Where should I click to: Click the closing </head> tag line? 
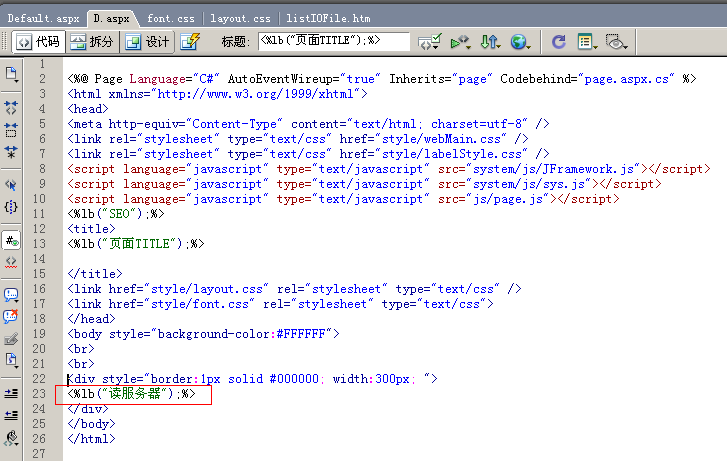pos(91,319)
